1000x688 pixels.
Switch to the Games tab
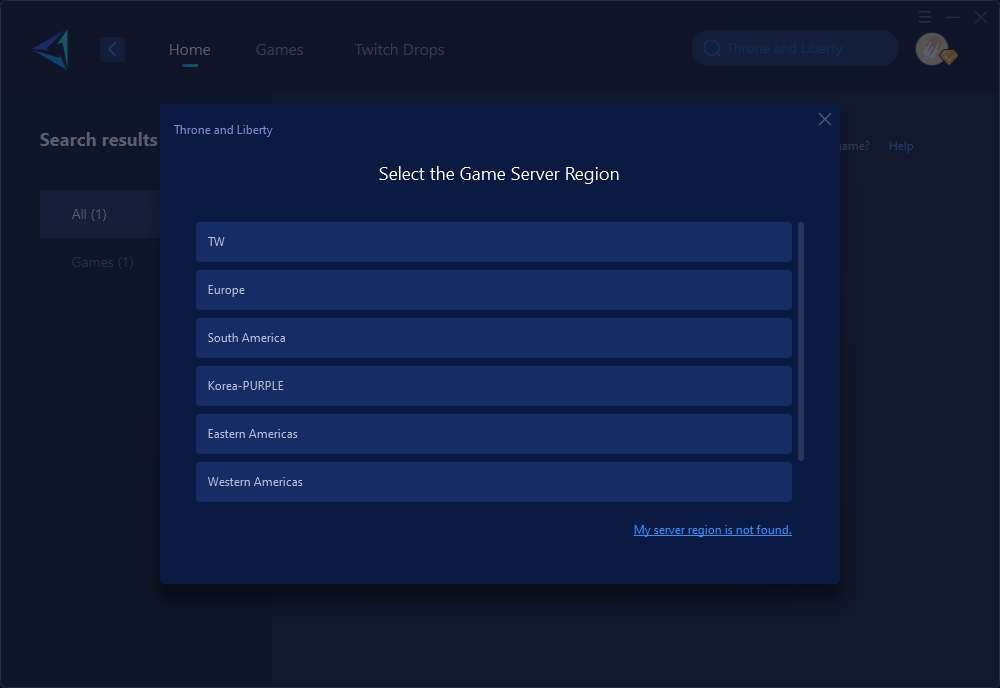pos(279,50)
